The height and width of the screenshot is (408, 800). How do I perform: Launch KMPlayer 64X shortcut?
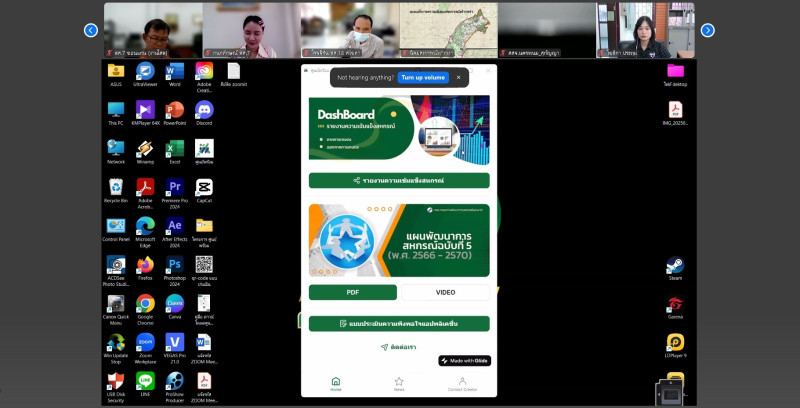pyautogui.click(x=145, y=110)
